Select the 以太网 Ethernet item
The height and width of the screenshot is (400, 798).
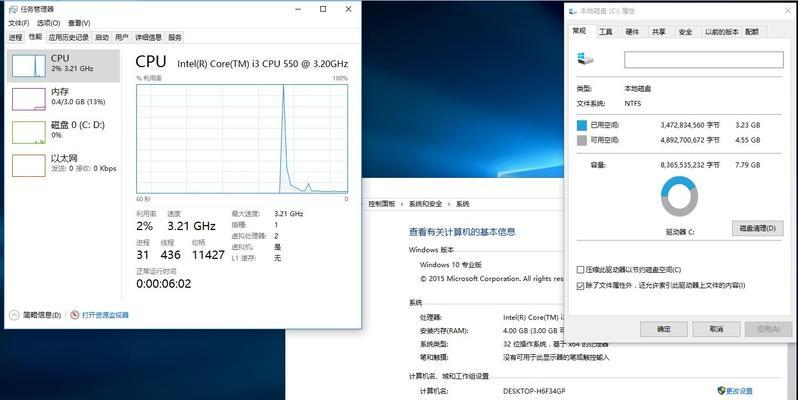(63, 165)
